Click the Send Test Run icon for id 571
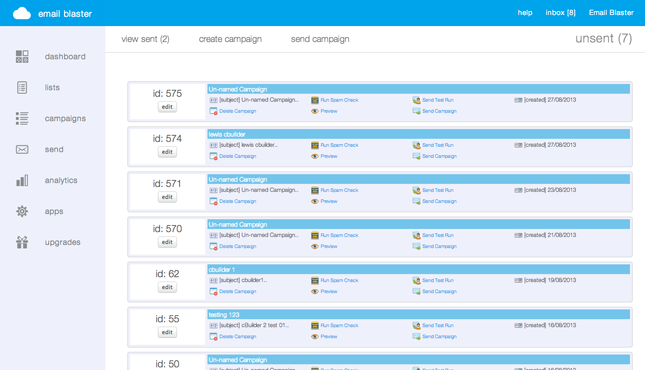 point(416,190)
